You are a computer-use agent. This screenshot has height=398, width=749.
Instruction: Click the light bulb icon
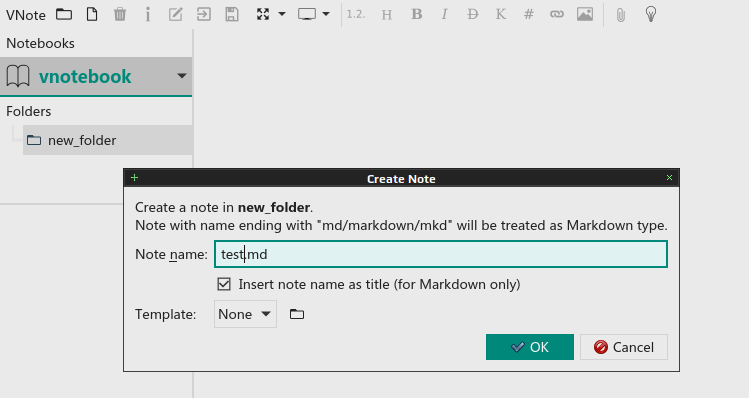click(651, 14)
